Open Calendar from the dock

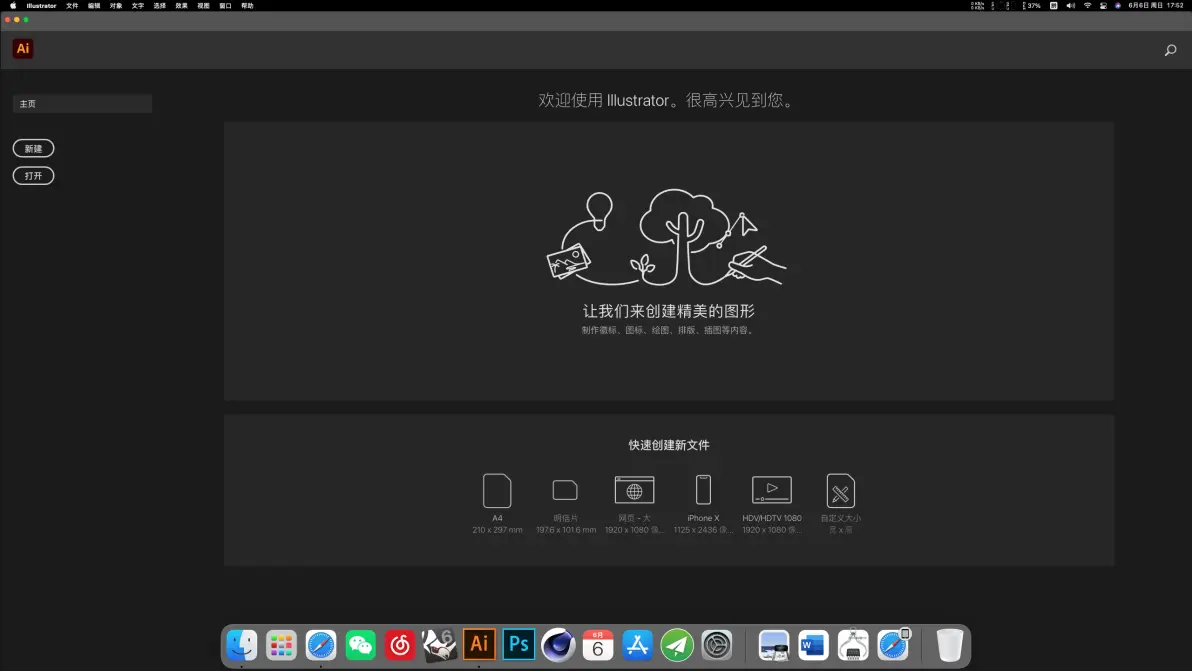[598, 645]
